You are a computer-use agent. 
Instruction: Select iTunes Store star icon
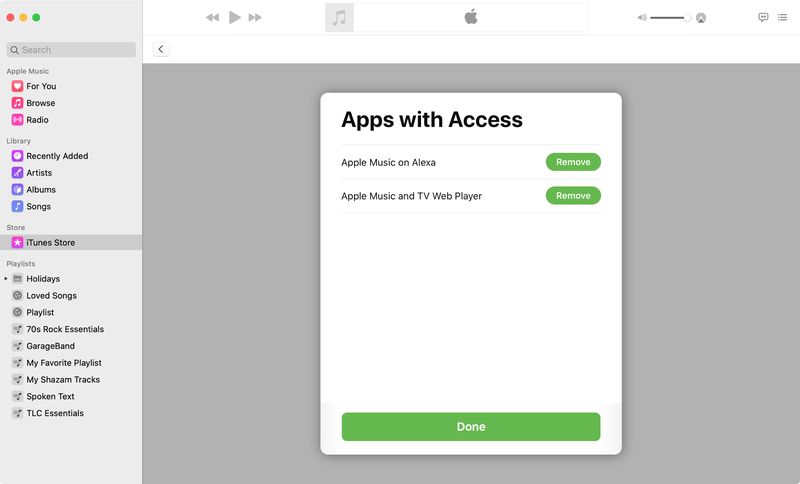tap(17, 243)
